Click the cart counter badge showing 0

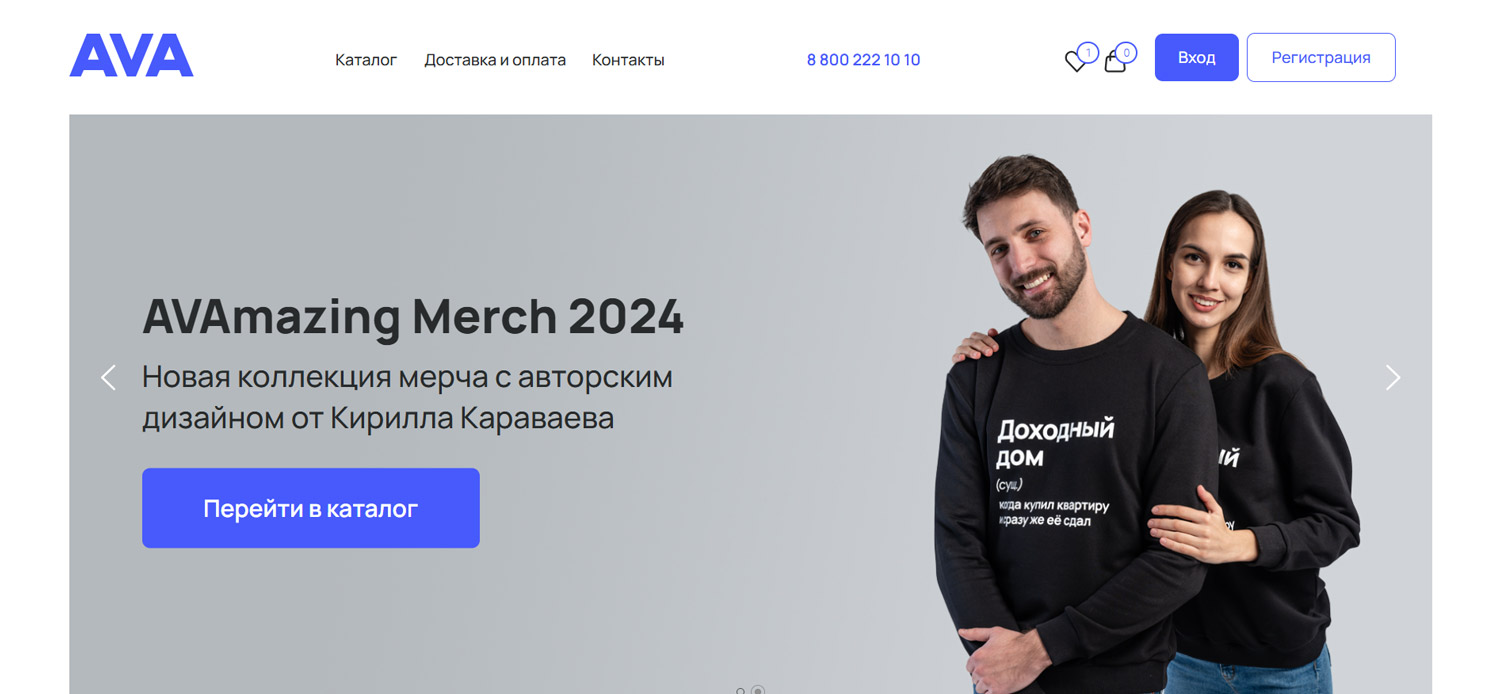coord(1126,52)
